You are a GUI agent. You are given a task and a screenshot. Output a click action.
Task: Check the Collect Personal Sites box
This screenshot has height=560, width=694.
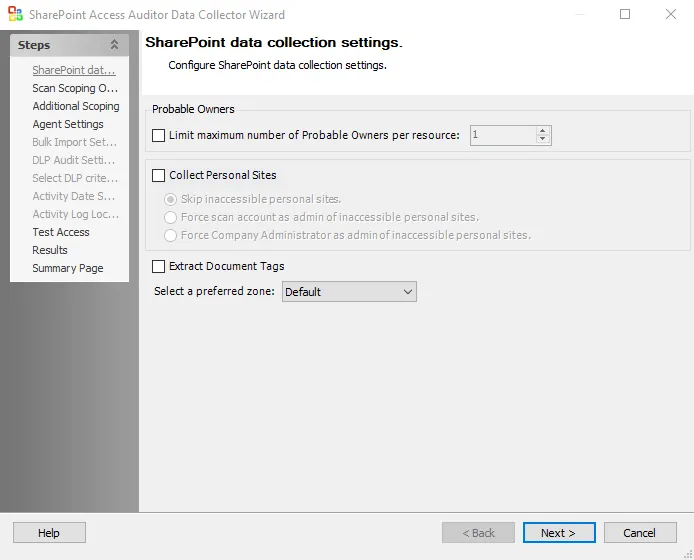coord(158,175)
